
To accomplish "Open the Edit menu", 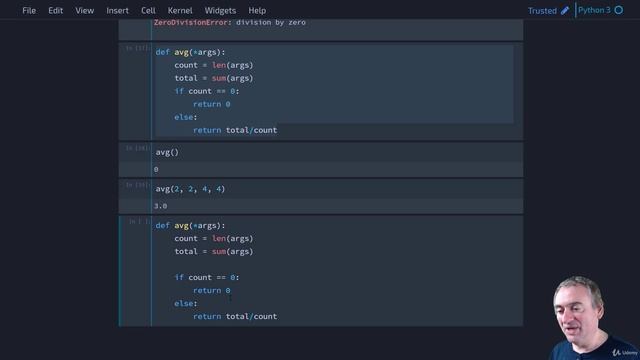I will coord(56,11).
